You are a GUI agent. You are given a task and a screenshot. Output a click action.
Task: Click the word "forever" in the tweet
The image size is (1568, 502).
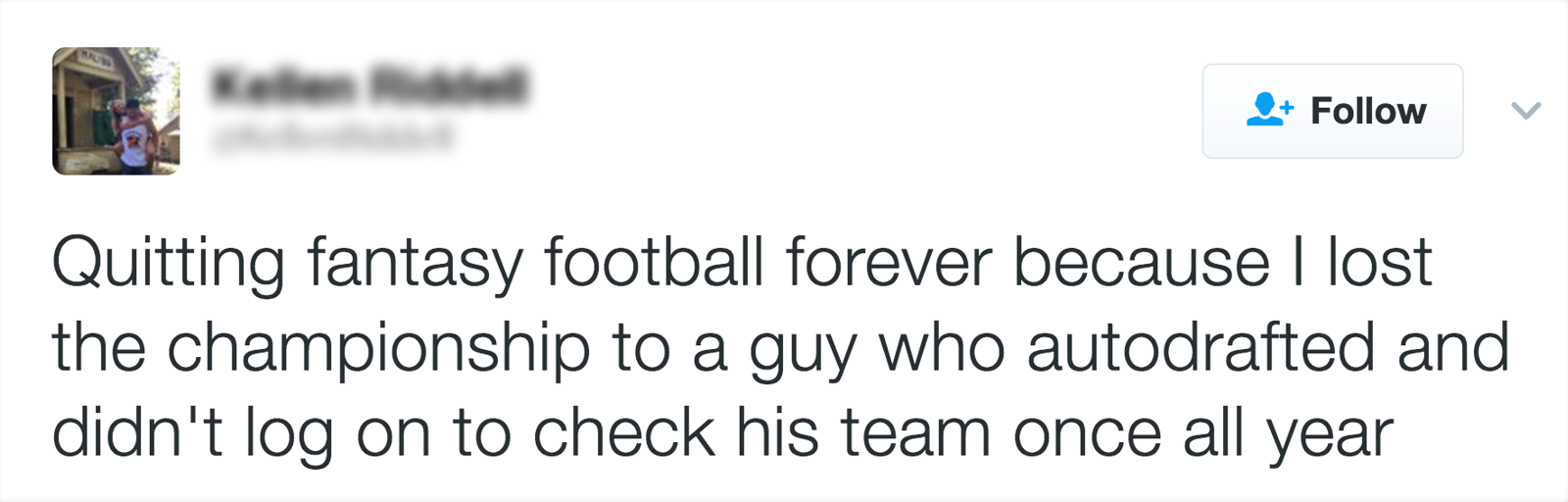888,262
